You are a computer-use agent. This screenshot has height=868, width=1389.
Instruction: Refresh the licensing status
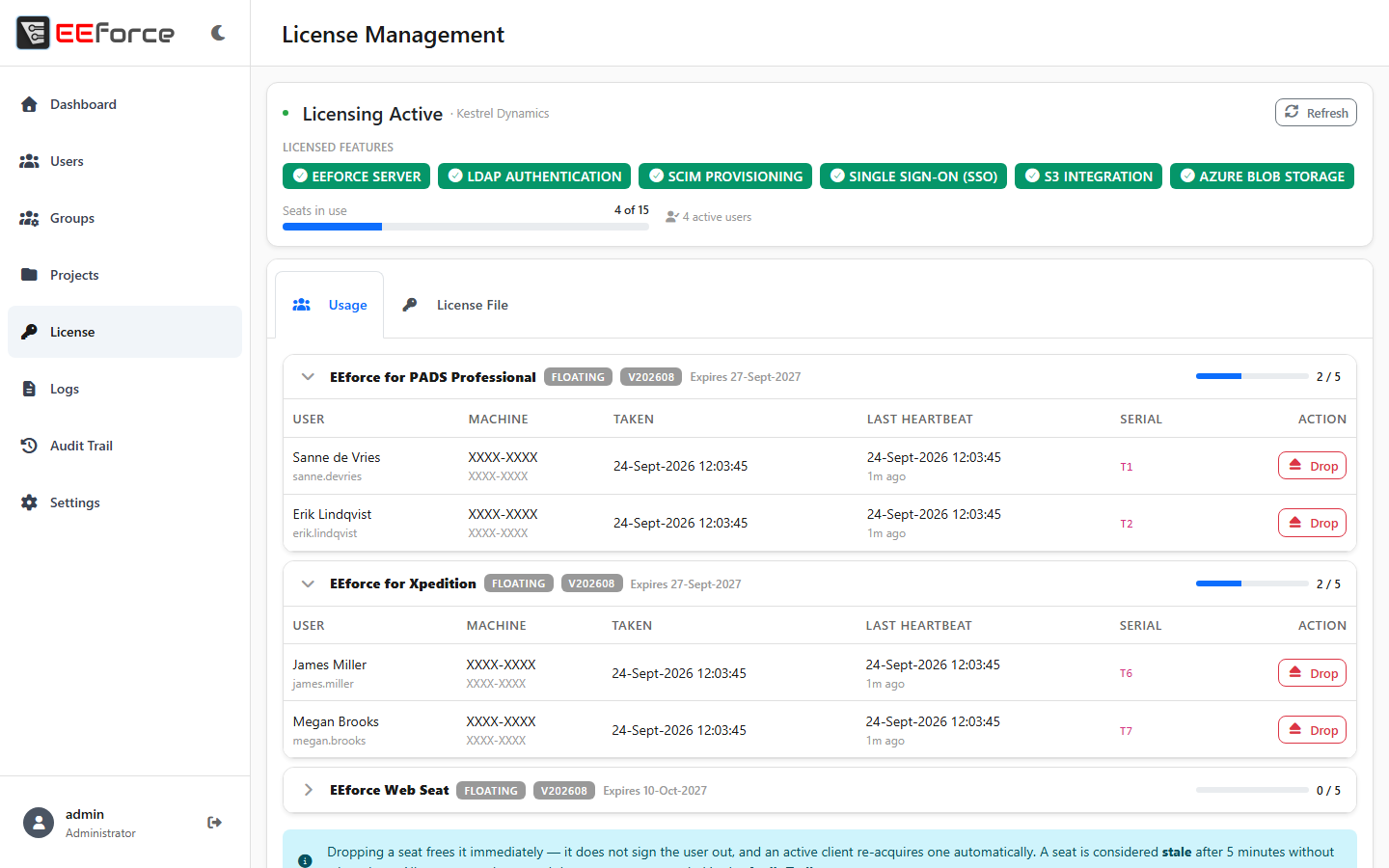pos(1316,113)
